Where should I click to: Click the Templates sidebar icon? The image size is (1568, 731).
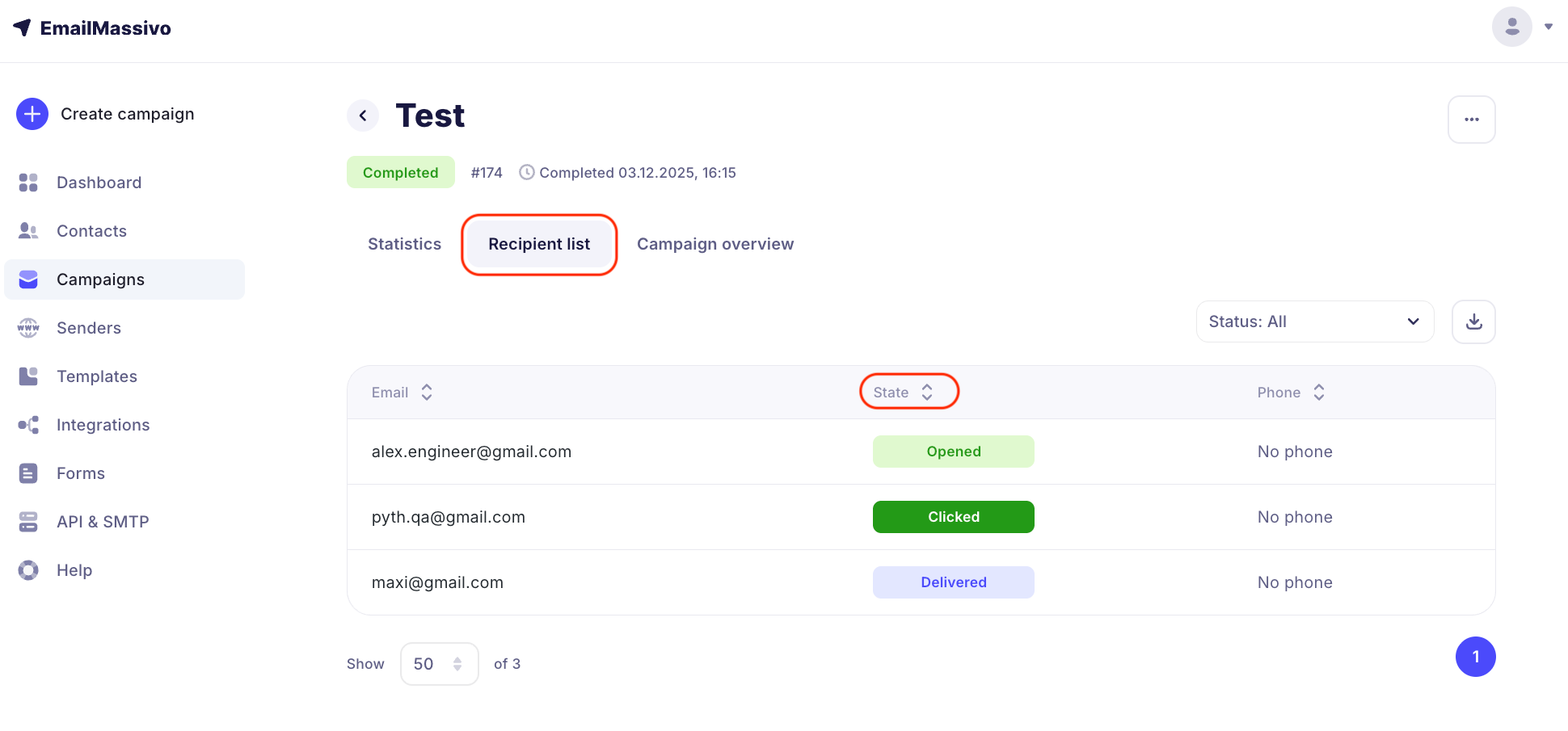[28, 376]
